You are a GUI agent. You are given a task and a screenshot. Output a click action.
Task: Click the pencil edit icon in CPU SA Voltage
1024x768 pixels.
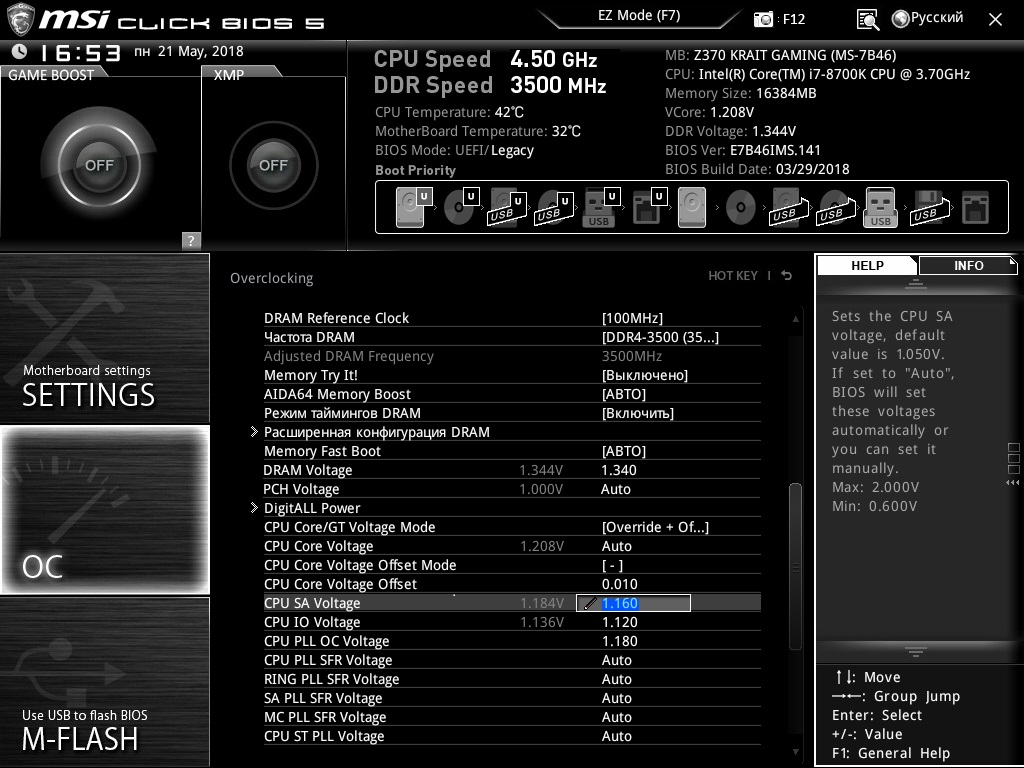click(x=590, y=603)
